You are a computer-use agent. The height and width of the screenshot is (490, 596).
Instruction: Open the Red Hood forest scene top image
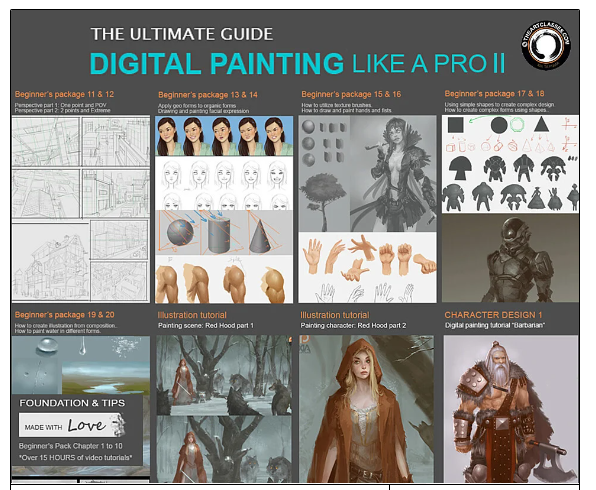click(x=224, y=375)
